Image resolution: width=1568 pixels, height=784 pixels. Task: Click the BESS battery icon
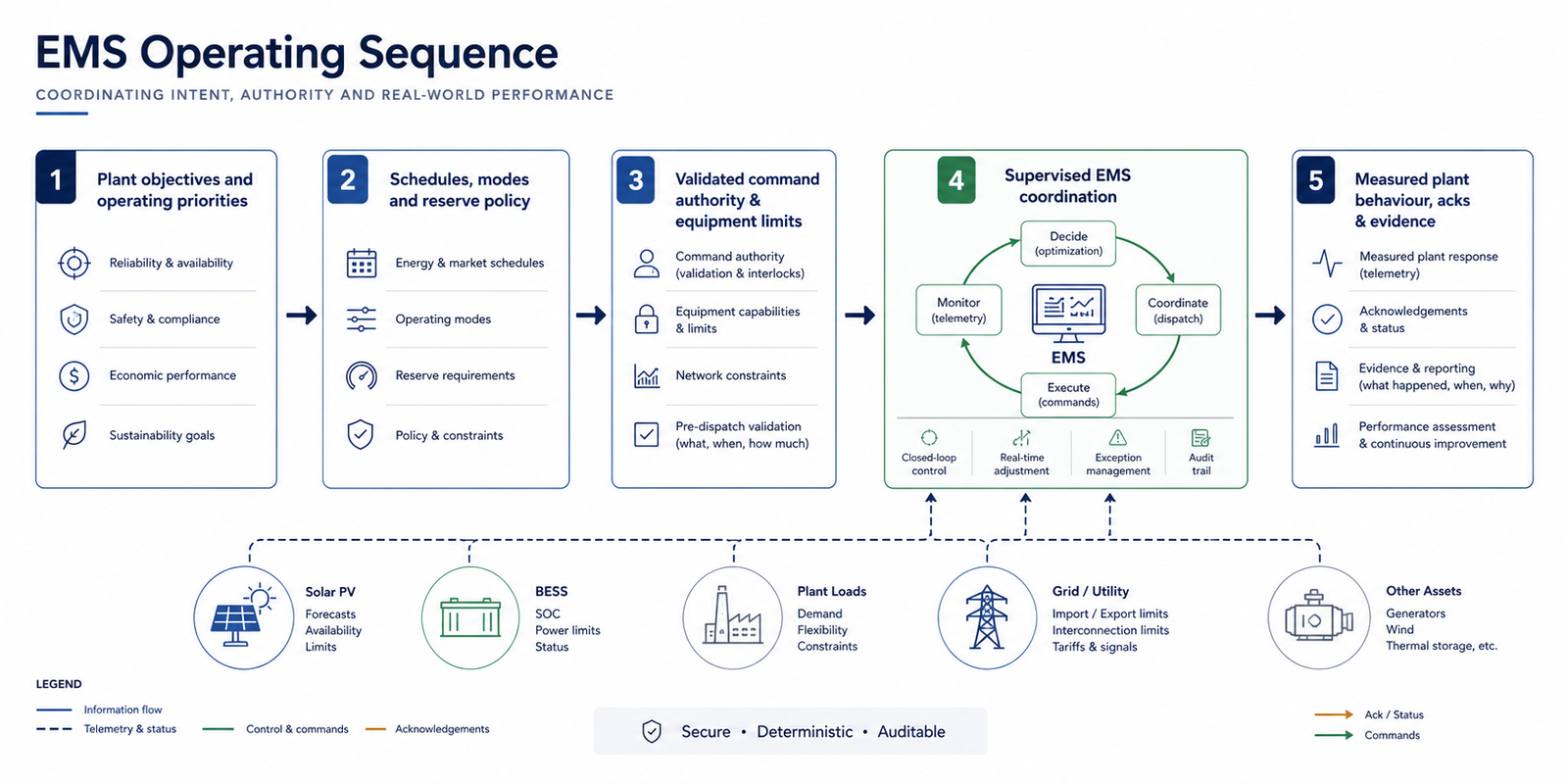click(x=470, y=618)
